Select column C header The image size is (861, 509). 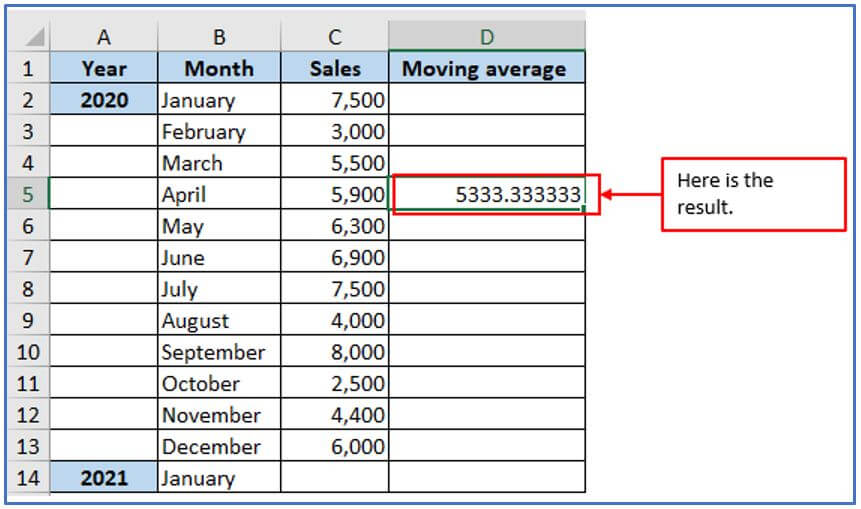(334, 37)
